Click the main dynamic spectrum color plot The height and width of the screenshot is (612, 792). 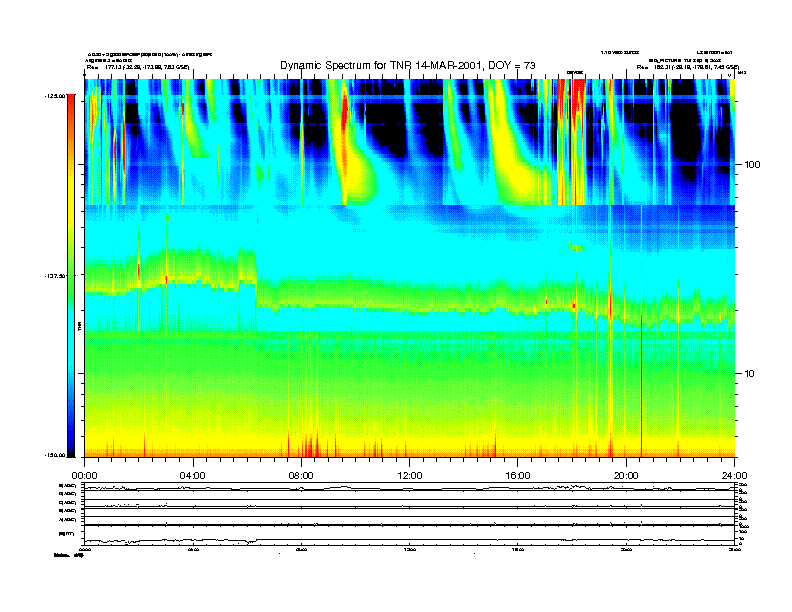pyautogui.click(x=410, y=268)
